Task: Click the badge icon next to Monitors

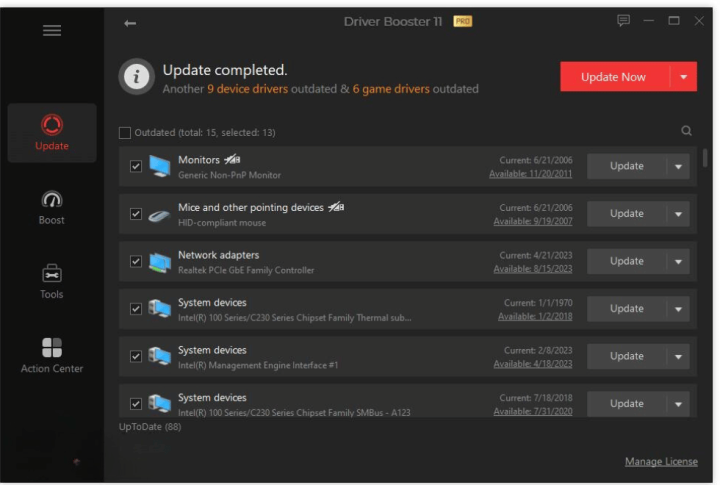Action: click(x=232, y=159)
